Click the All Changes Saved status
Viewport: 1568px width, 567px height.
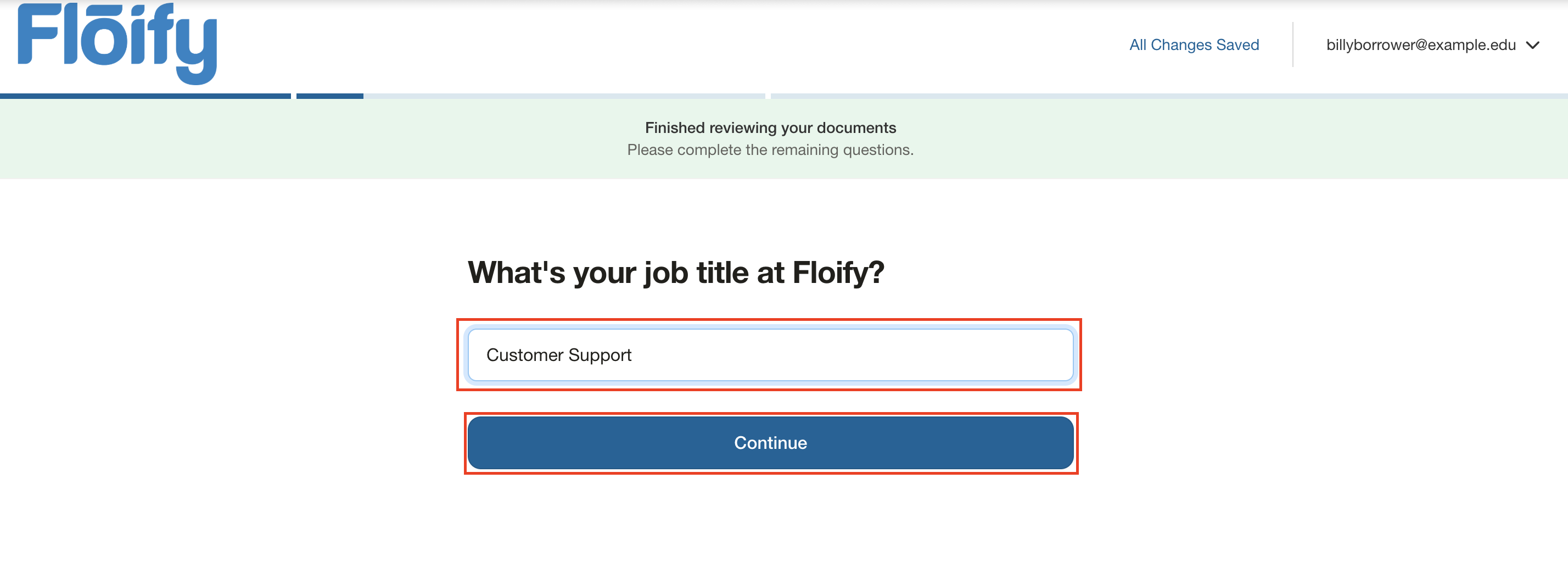click(x=1194, y=45)
